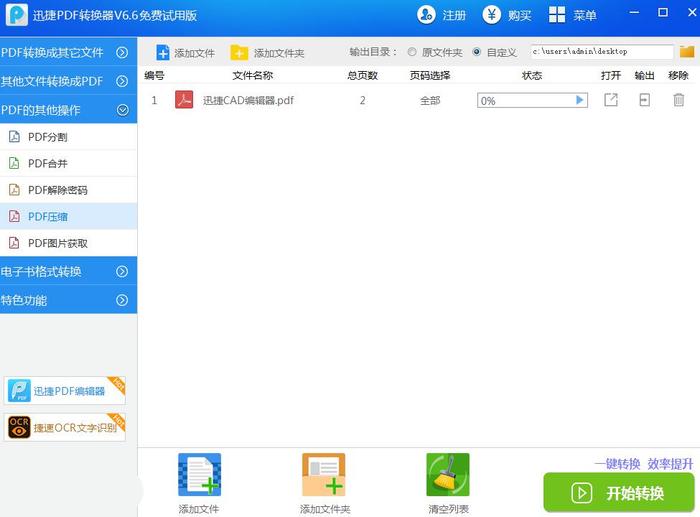
Task: Click the 迅捷PDF转换器 app logo
Action: click(17, 15)
